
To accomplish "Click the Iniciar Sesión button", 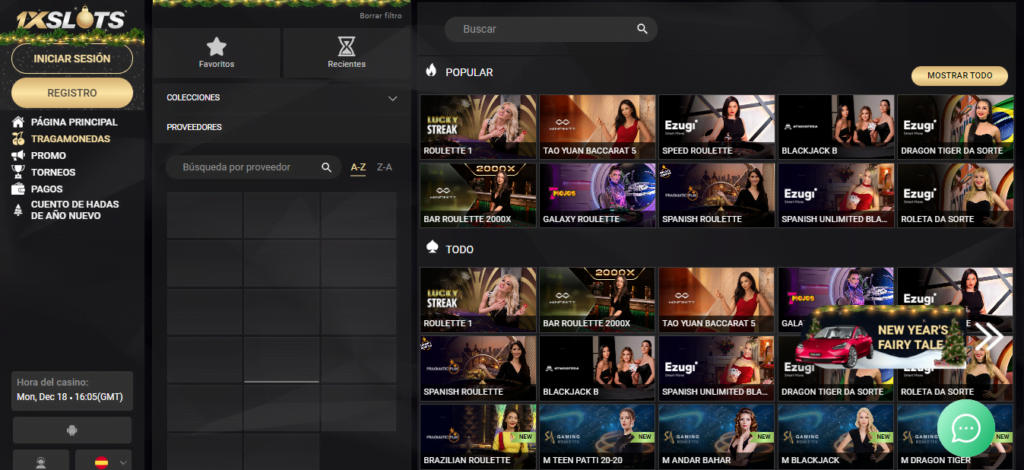I will (x=72, y=59).
